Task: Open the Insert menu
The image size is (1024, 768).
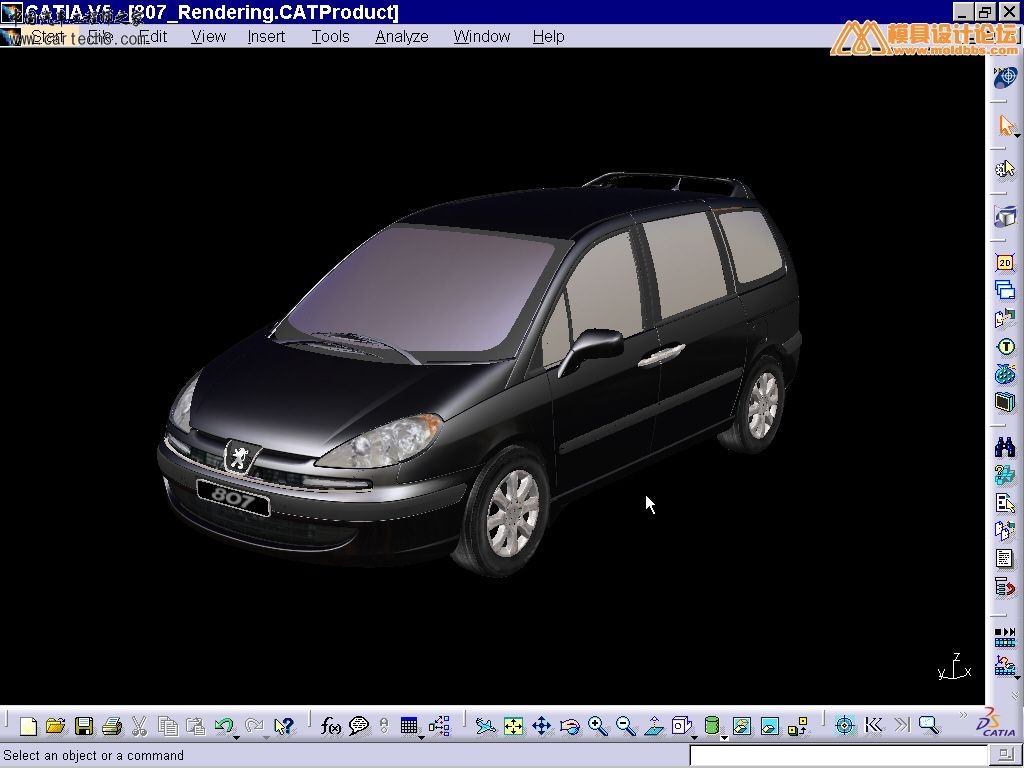Action: tap(266, 37)
